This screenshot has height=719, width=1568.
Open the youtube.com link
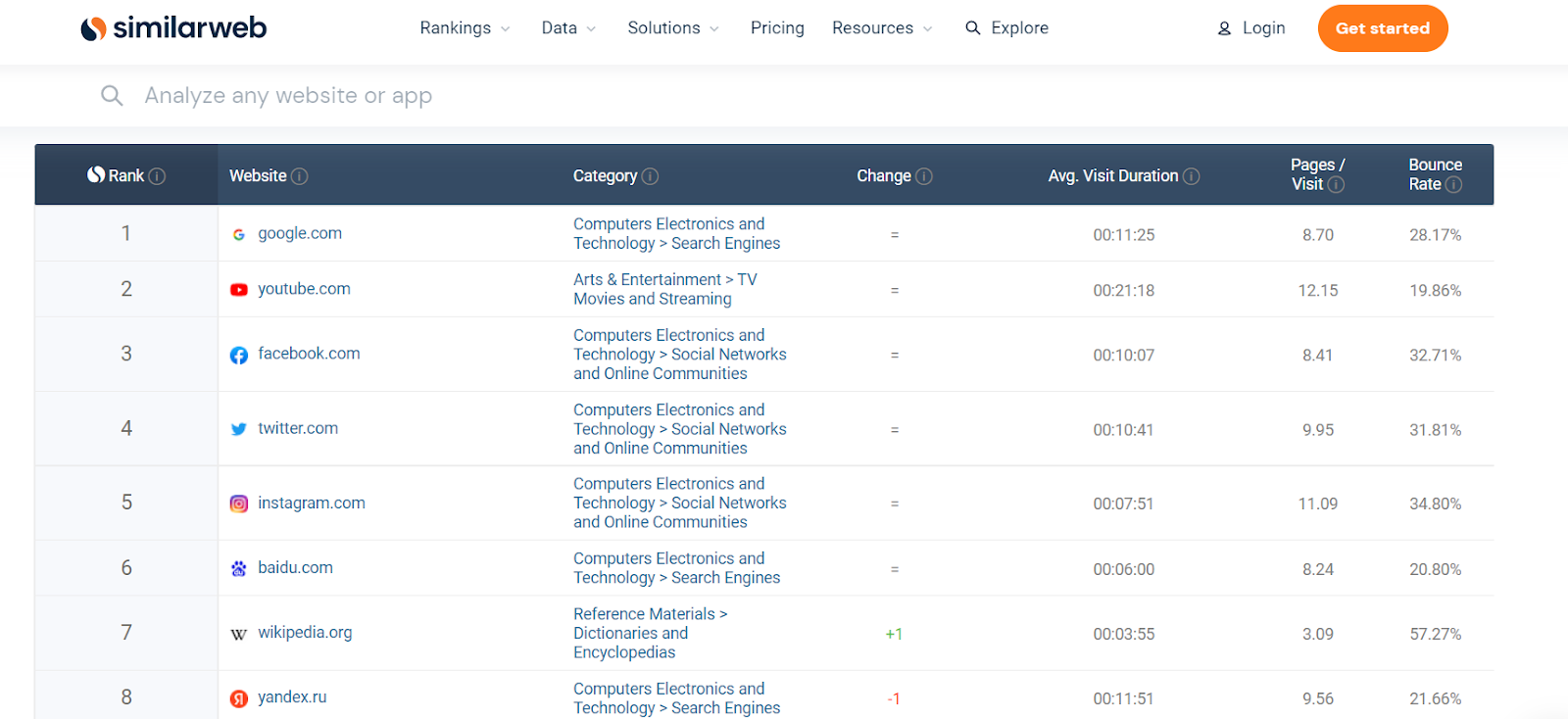304,289
